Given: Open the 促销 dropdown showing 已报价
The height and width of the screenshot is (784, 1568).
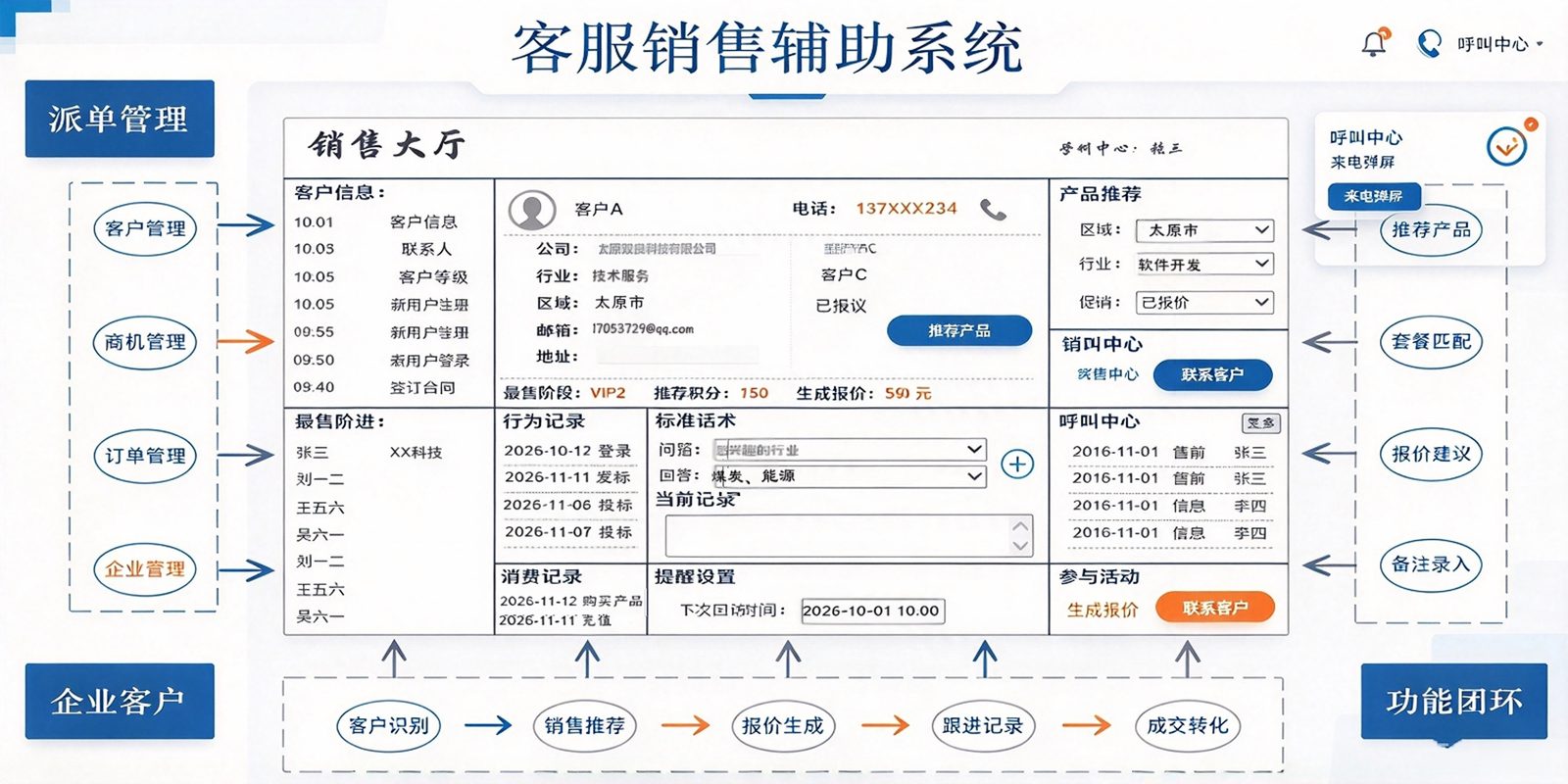Looking at the screenshot, I should point(1204,303).
